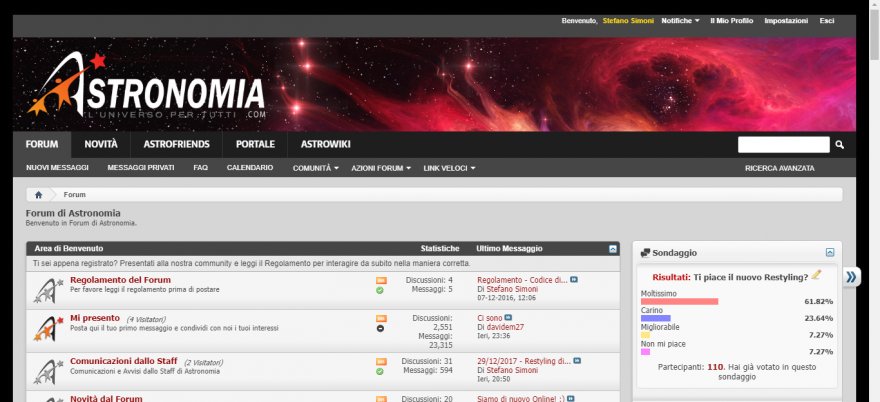Image resolution: width=880 pixels, height=402 pixels.
Task: Click the Mi presento forum icon
Action: [45, 327]
